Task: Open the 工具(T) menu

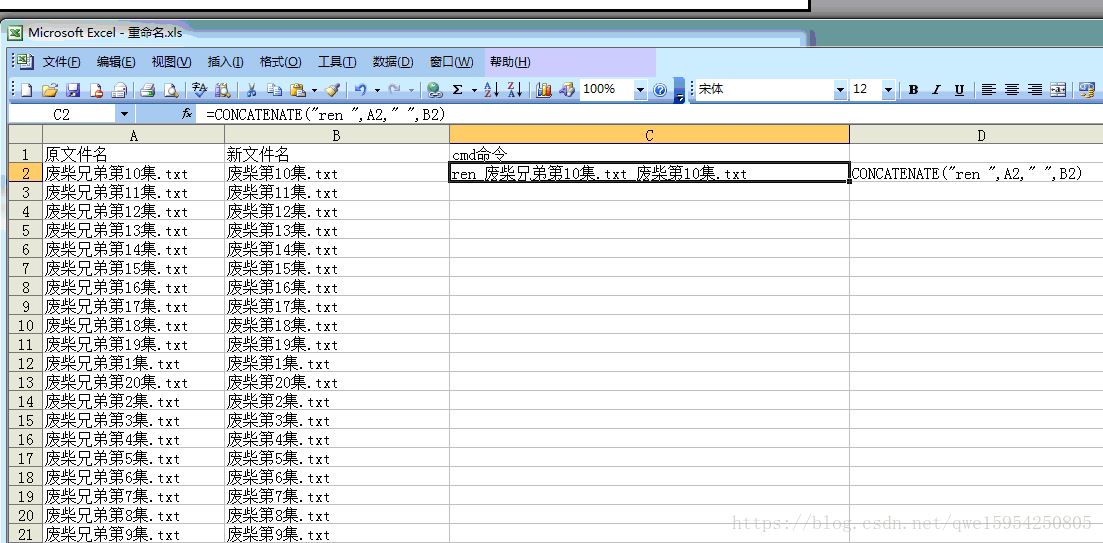Action: pyautogui.click(x=337, y=62)
